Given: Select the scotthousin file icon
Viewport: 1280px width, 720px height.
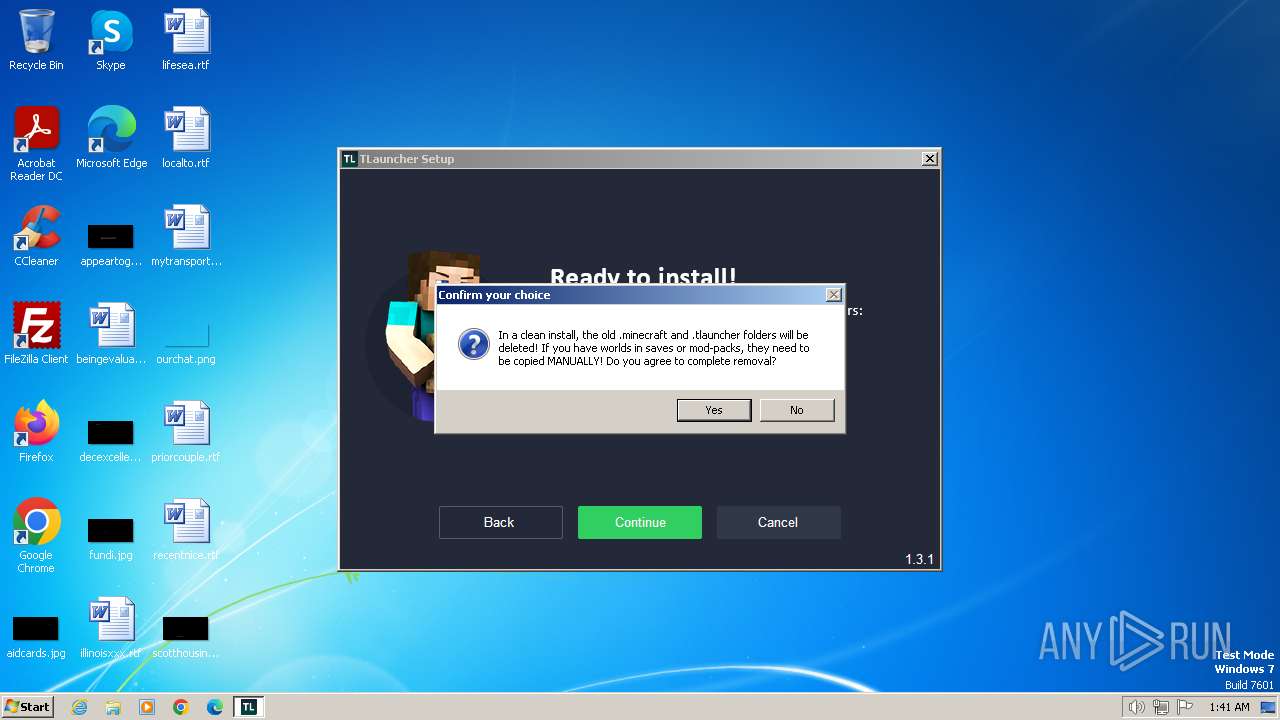Looking at the screenshot, I should point(186,636).
